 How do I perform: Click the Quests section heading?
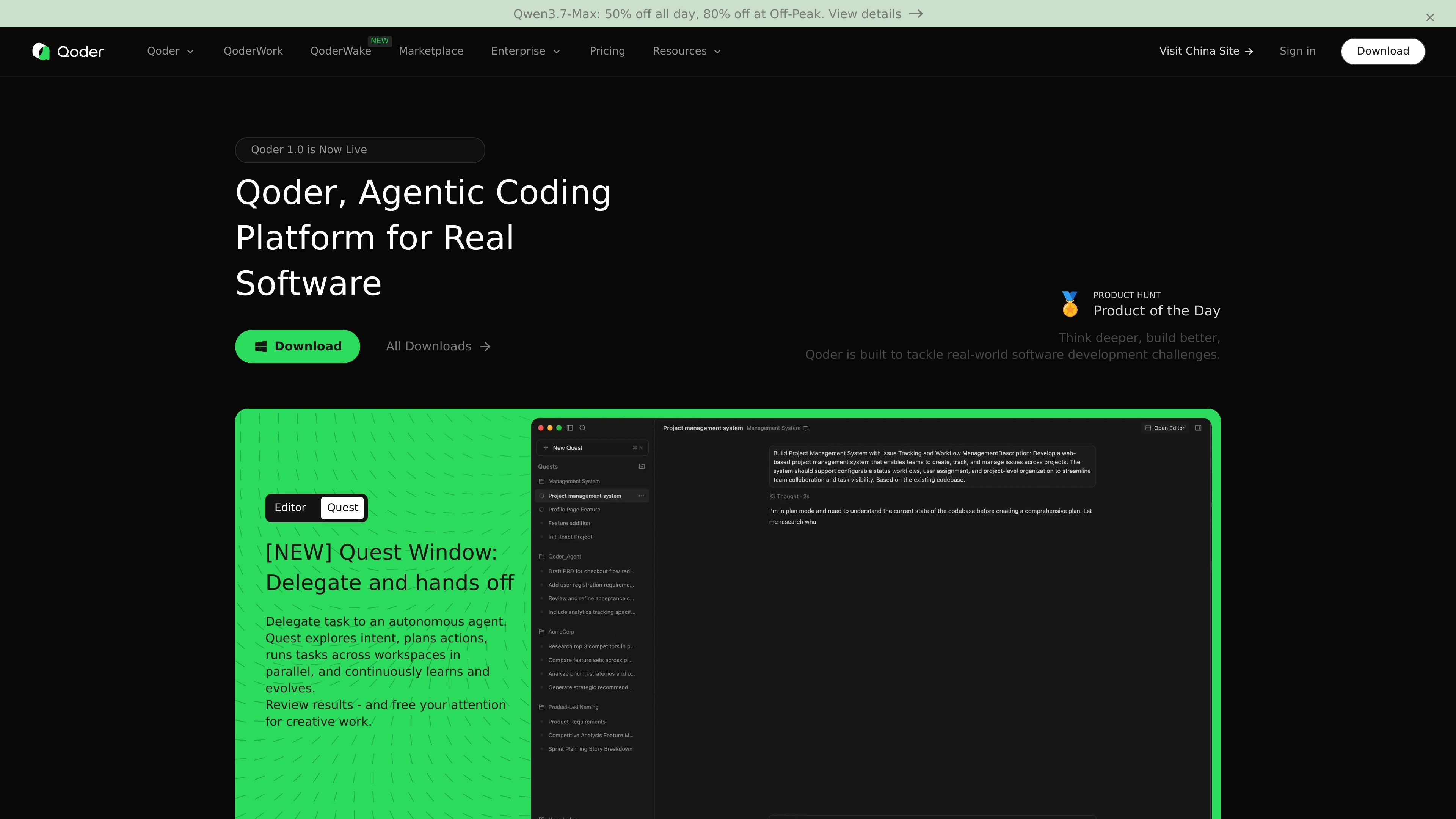(x=548, y=466)
